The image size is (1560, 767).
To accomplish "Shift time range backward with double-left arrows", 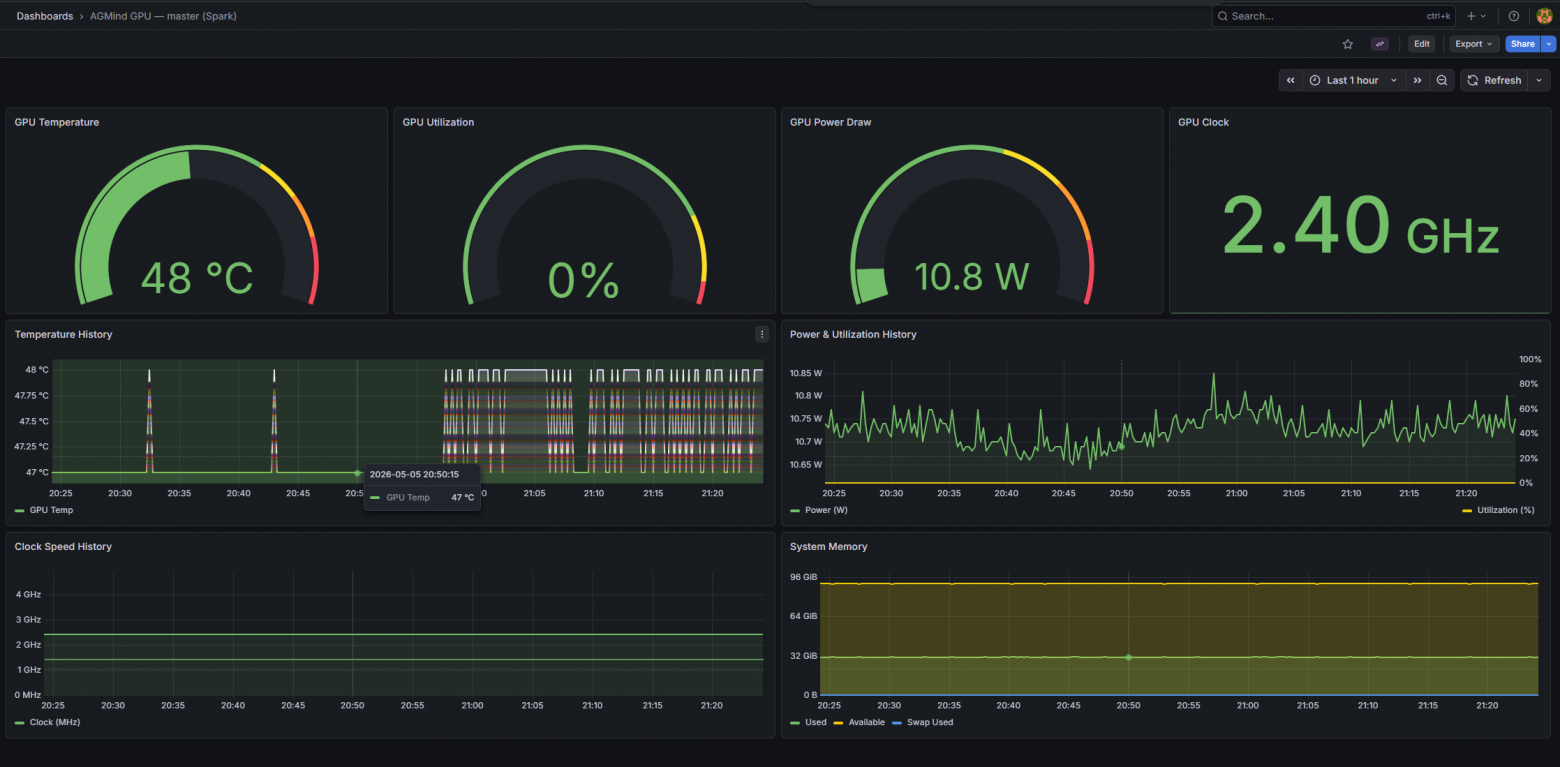I will (1291, 80).
